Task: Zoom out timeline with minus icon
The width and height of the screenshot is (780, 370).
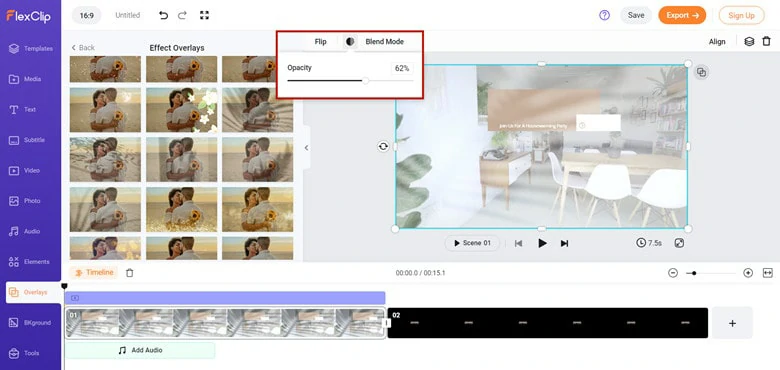Action: [x=673, y=273]
